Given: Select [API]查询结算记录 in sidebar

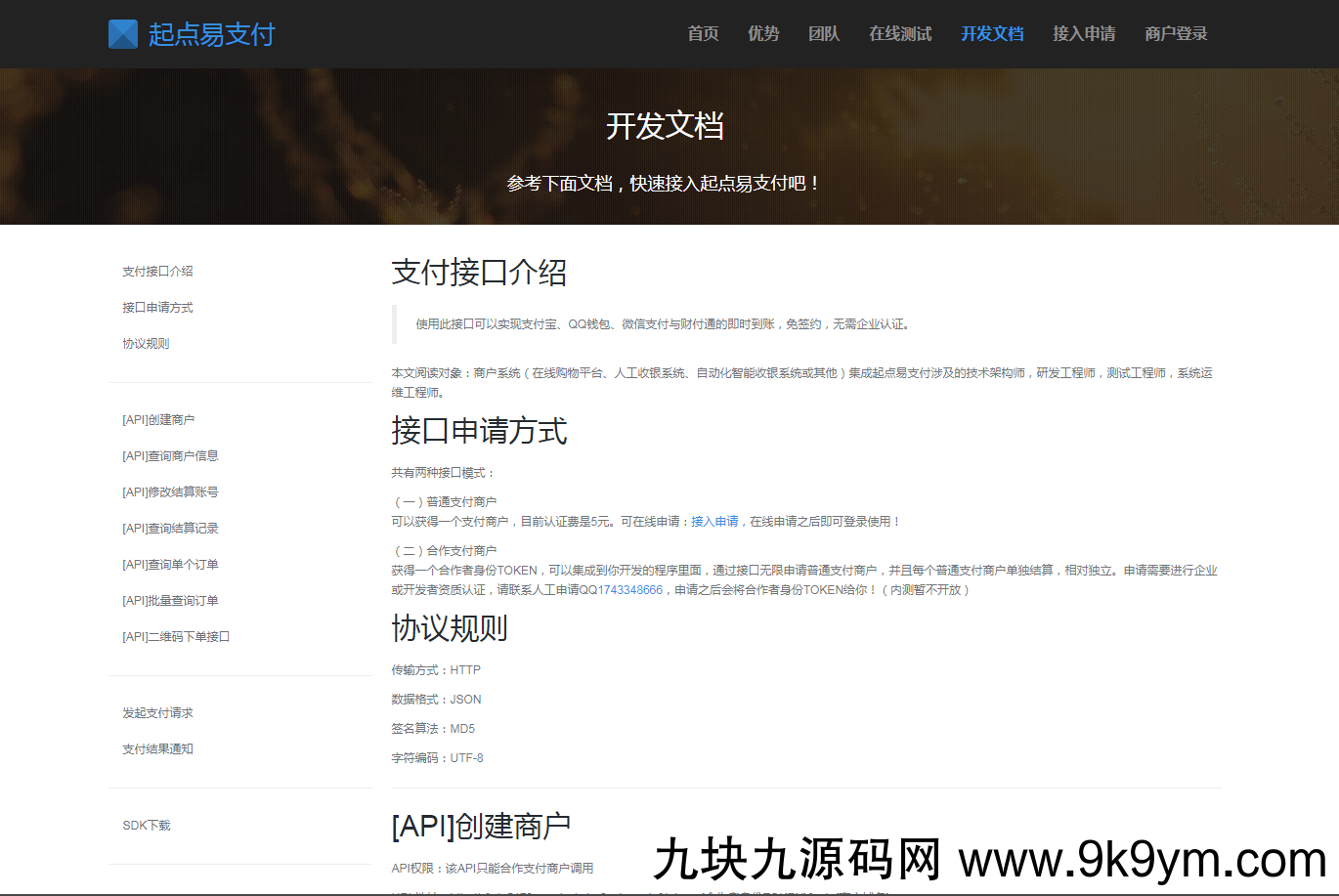Looking at the screenshot, I should coord(170,529).
